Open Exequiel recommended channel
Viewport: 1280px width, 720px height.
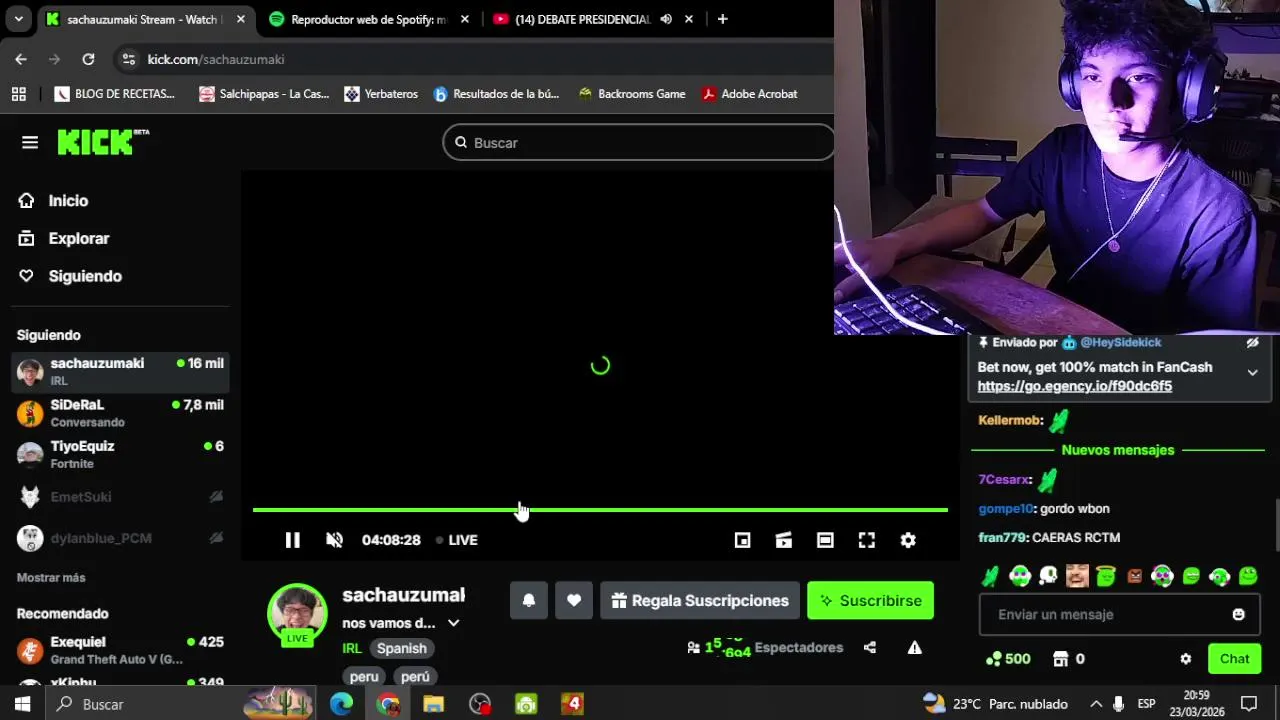pos(120,650)
